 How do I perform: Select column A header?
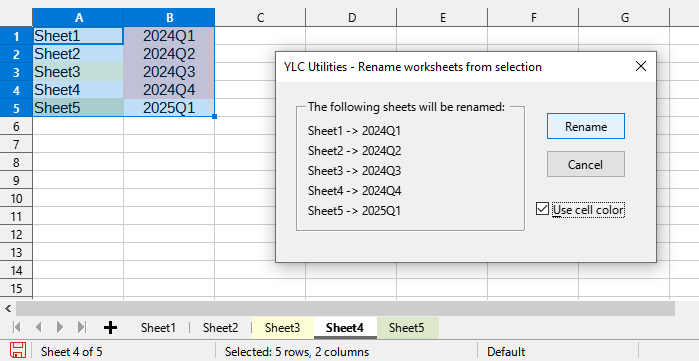78,17
